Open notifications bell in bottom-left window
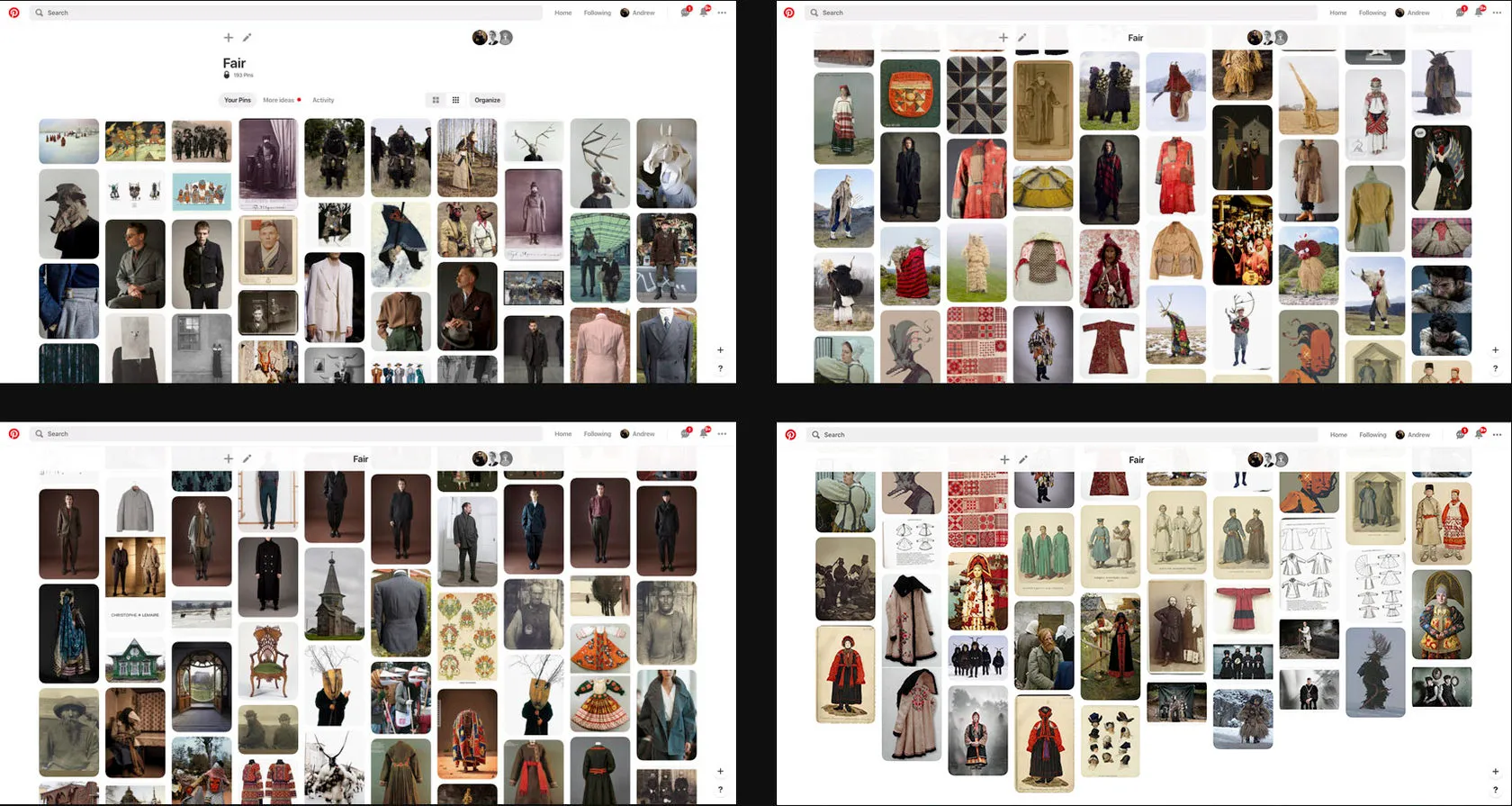 704,434
